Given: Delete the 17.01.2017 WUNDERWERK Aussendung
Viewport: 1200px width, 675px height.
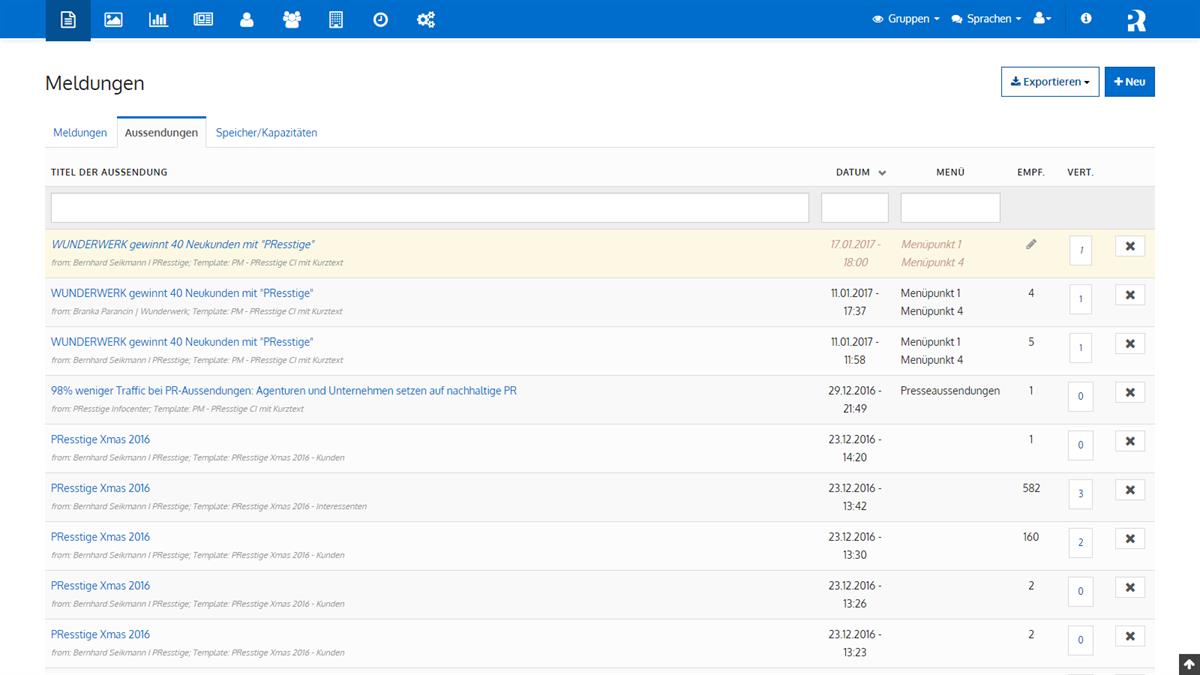Looking at the screenshot, I should (x=1129, y=247).
